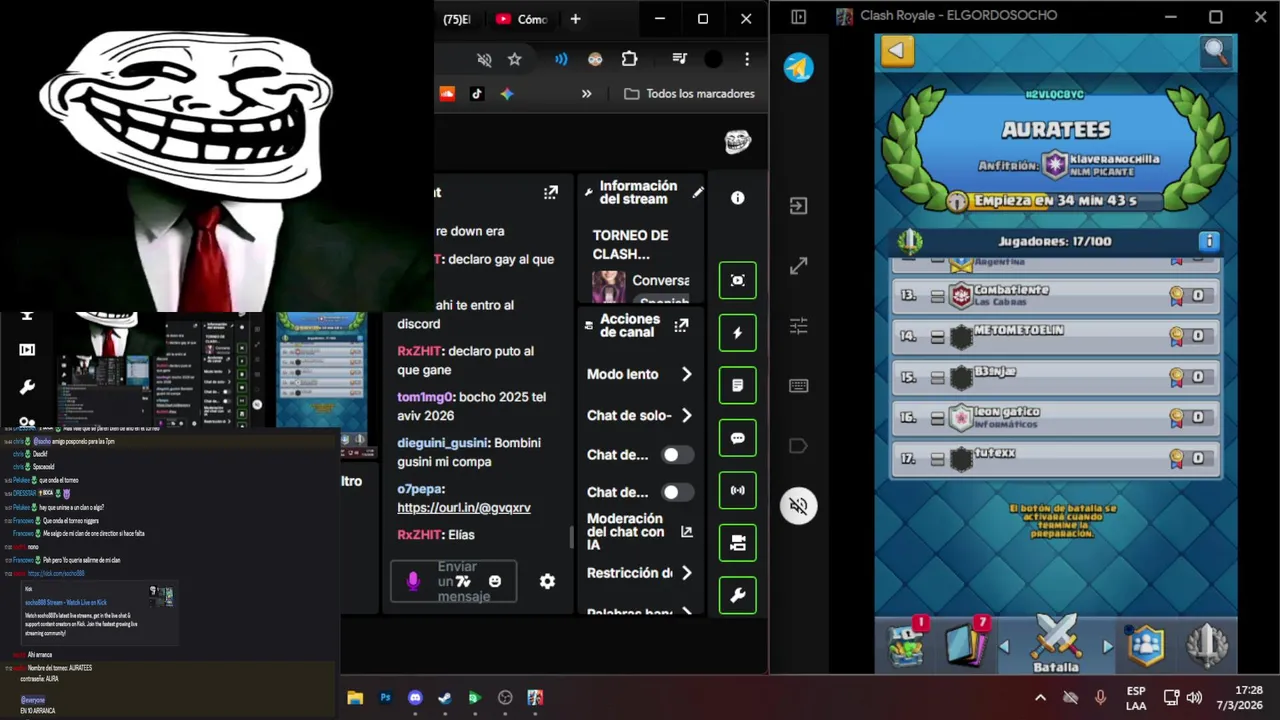Toggle the second Chat de... switch
This screenshot has height=720, width=1280.
pyautogui.click(x=677, y=492)
